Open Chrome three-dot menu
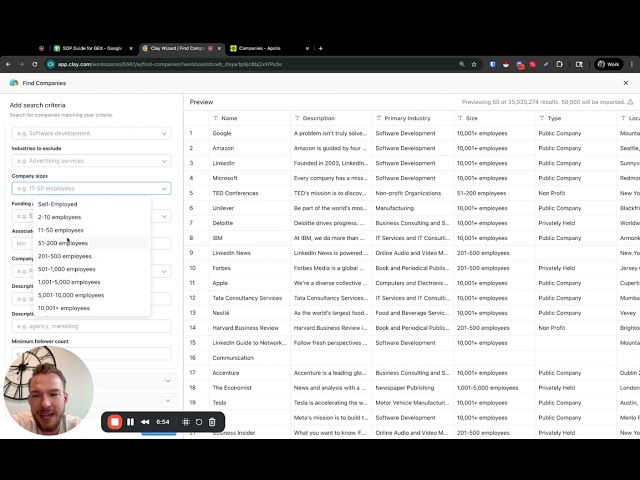Image resolution: width=640 pixels, height=480 pixels. [x=631, y=64]
